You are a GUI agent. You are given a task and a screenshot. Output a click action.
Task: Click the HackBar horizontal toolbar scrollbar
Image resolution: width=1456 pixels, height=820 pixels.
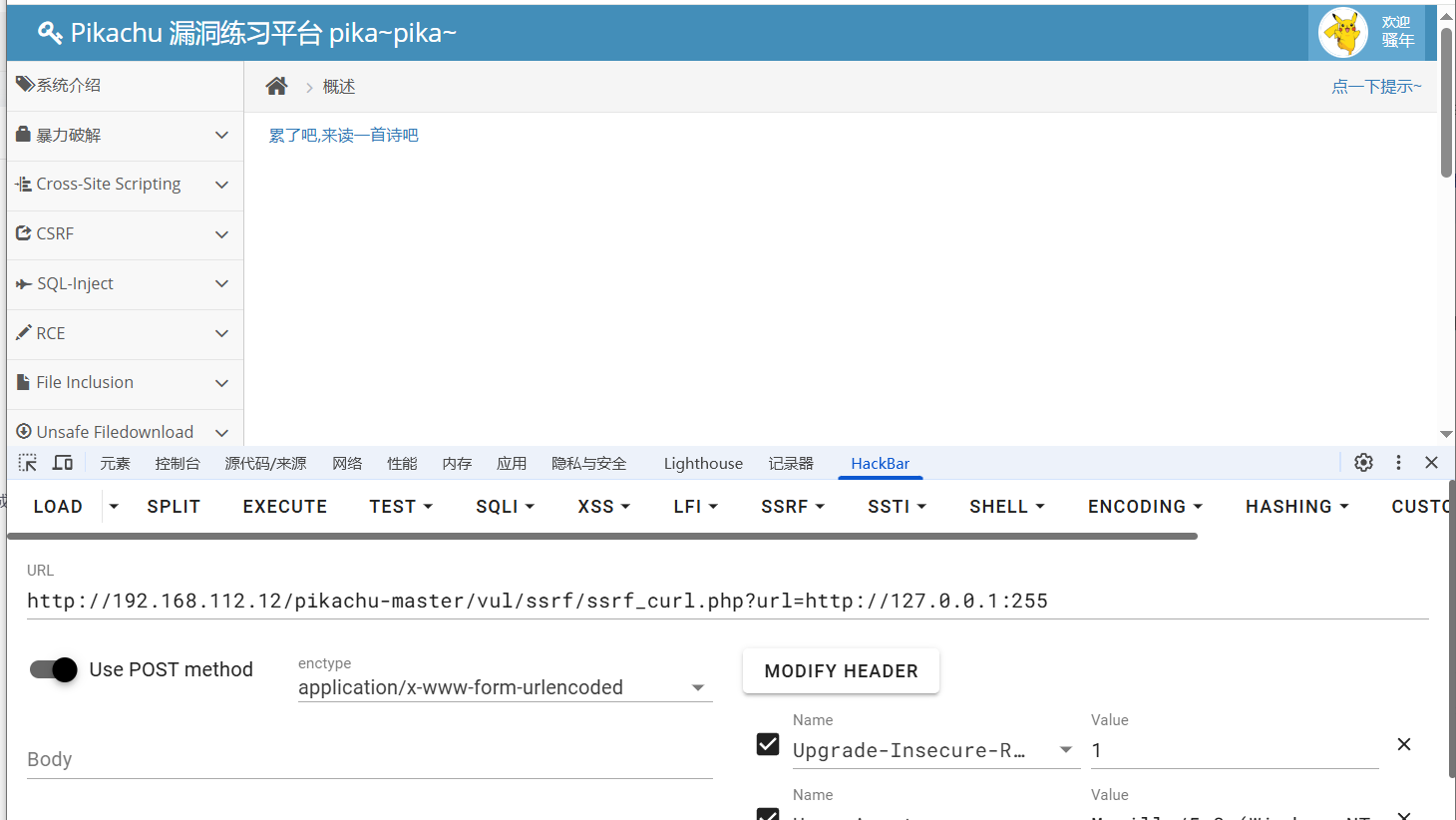[x=602, y=536]
